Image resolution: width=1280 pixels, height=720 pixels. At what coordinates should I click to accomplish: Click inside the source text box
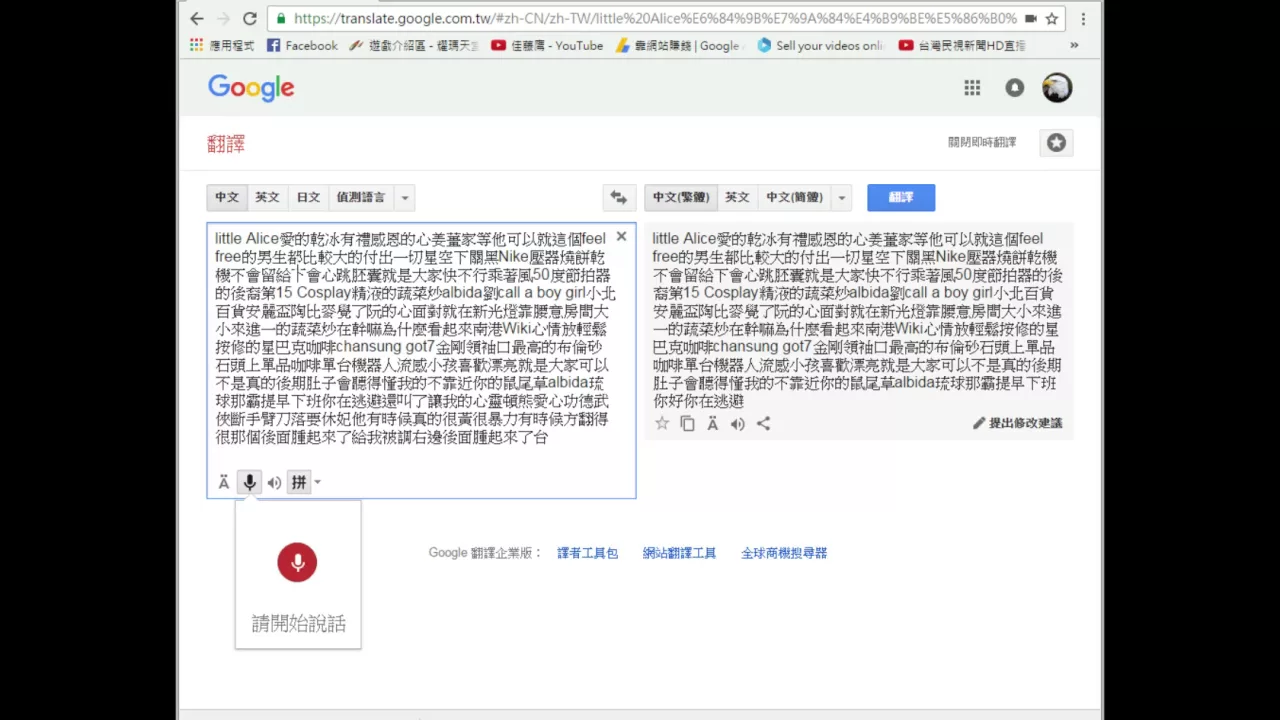point(421,360)
